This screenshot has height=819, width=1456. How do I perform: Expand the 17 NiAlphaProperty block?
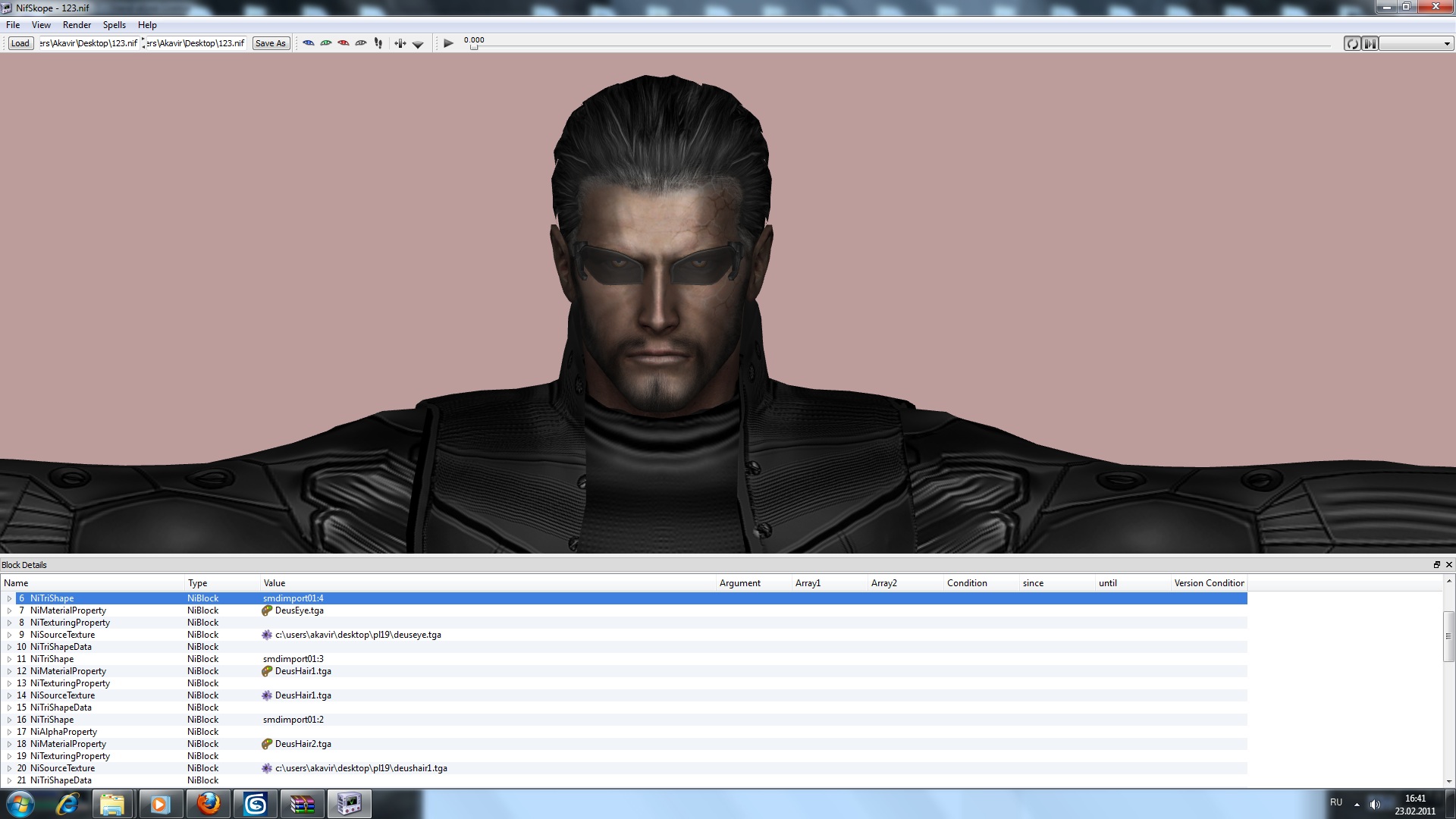[x=9, y=732]
